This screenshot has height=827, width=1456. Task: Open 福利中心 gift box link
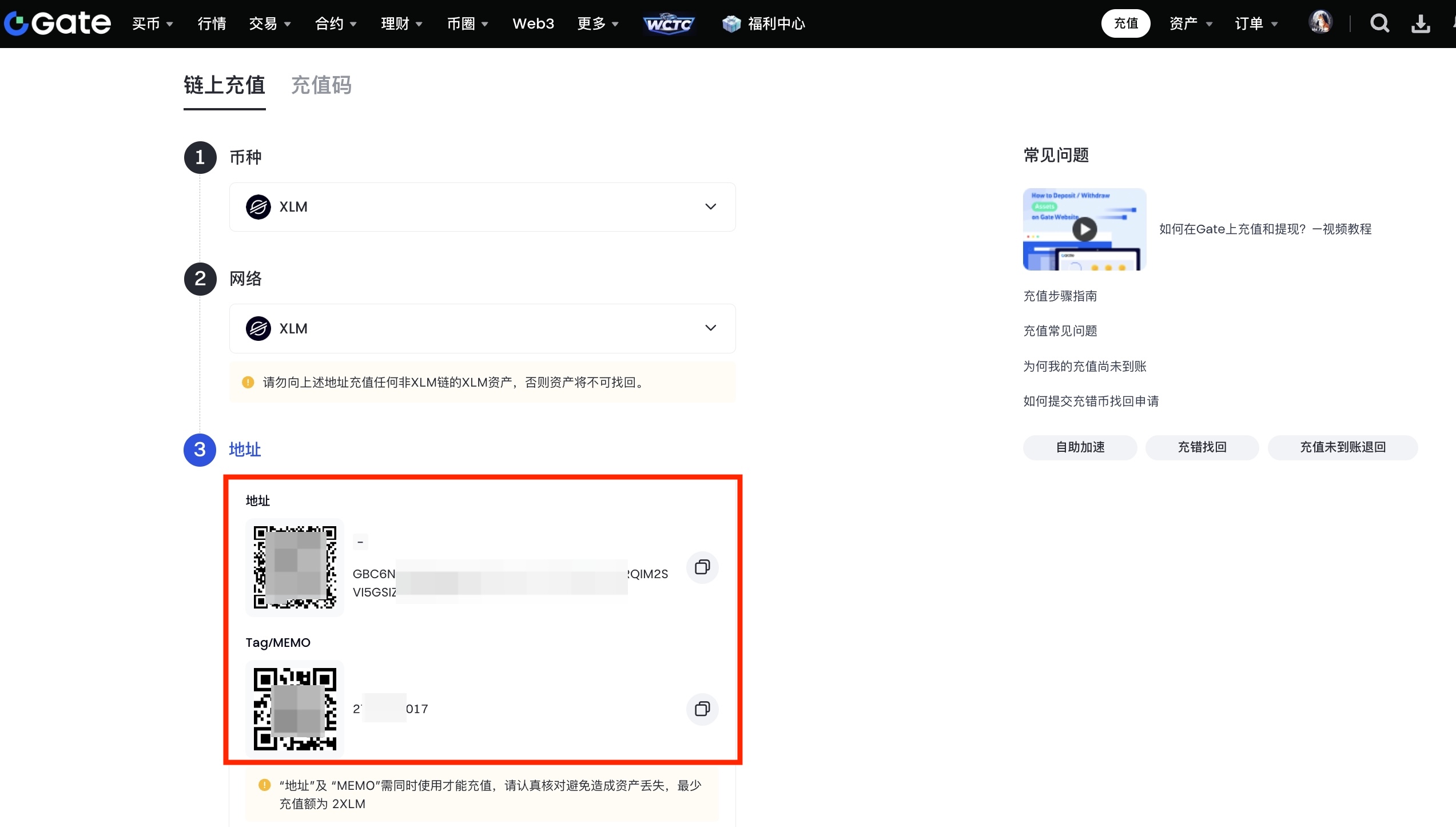click(x=764, y=23)
